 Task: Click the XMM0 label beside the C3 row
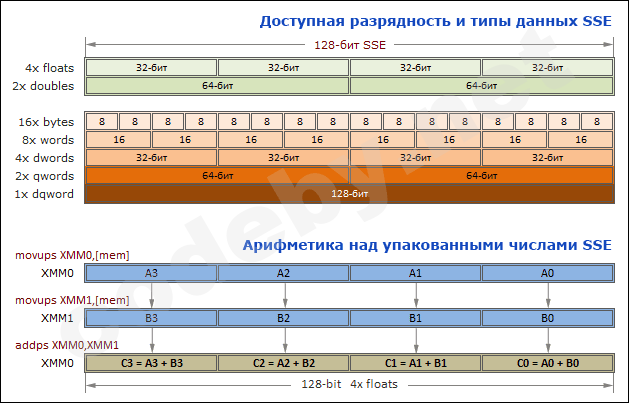coord(57,363)
